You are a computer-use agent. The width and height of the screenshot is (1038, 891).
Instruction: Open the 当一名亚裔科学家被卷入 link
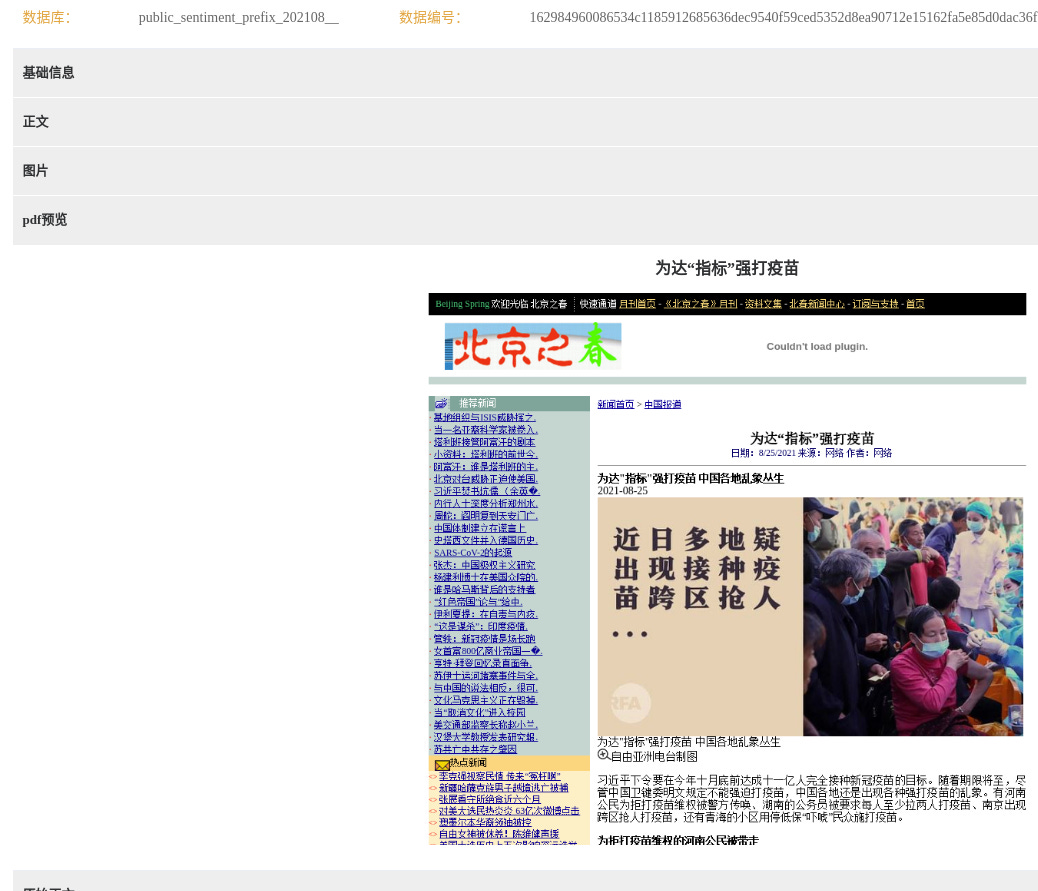485,430
